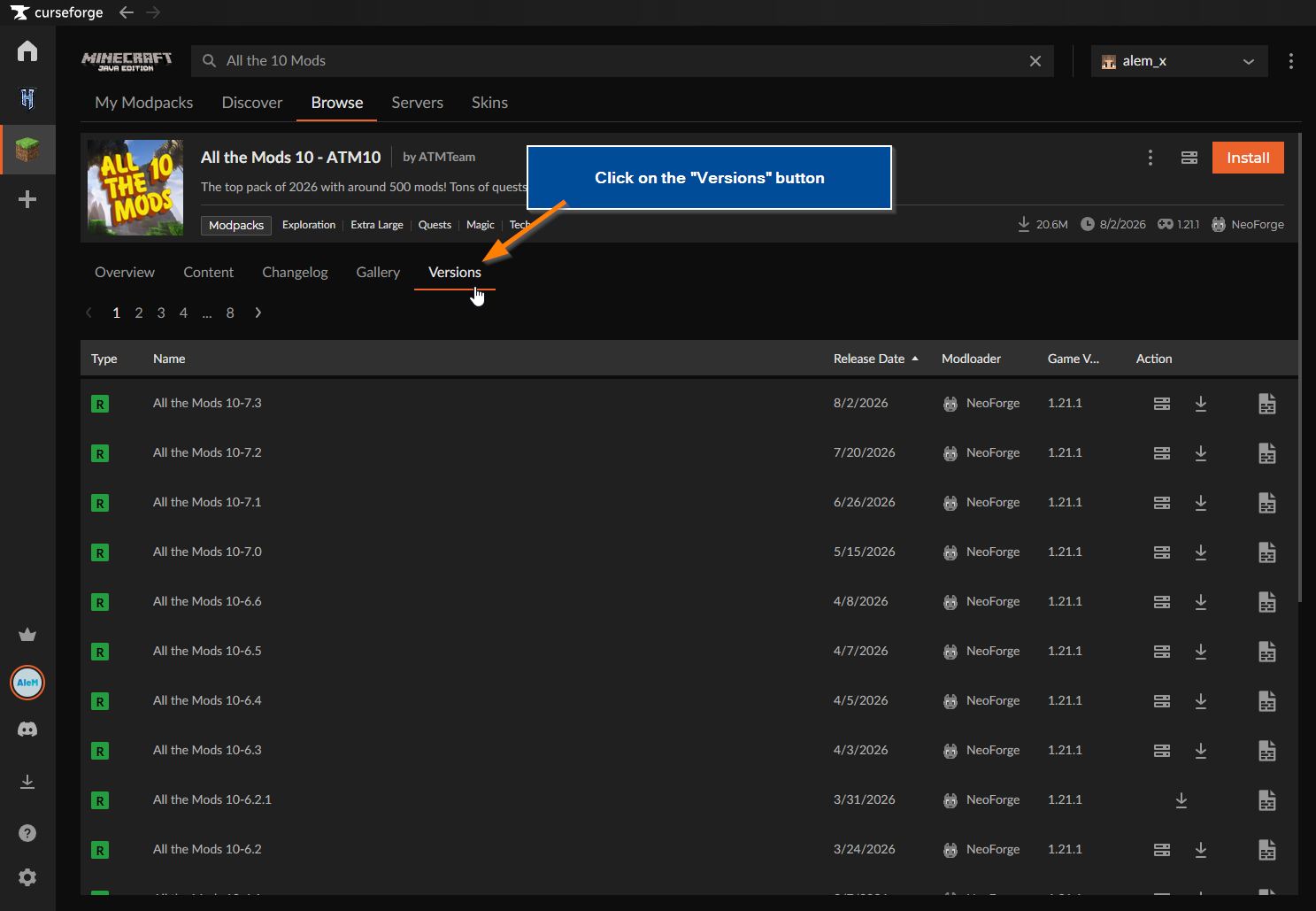Switch to My Modpacks tab
The image size is (1316, 911).
[143, 103]
